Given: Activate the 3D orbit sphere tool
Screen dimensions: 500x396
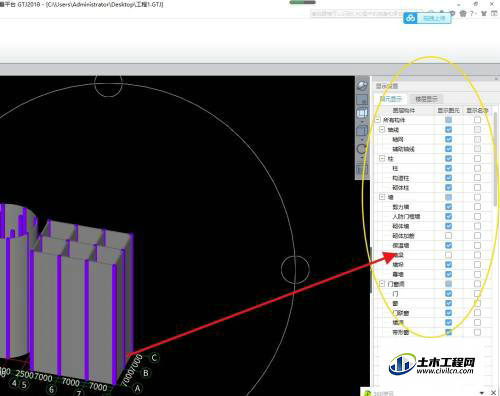Looking at the screenshot, I should click(362, 85).
